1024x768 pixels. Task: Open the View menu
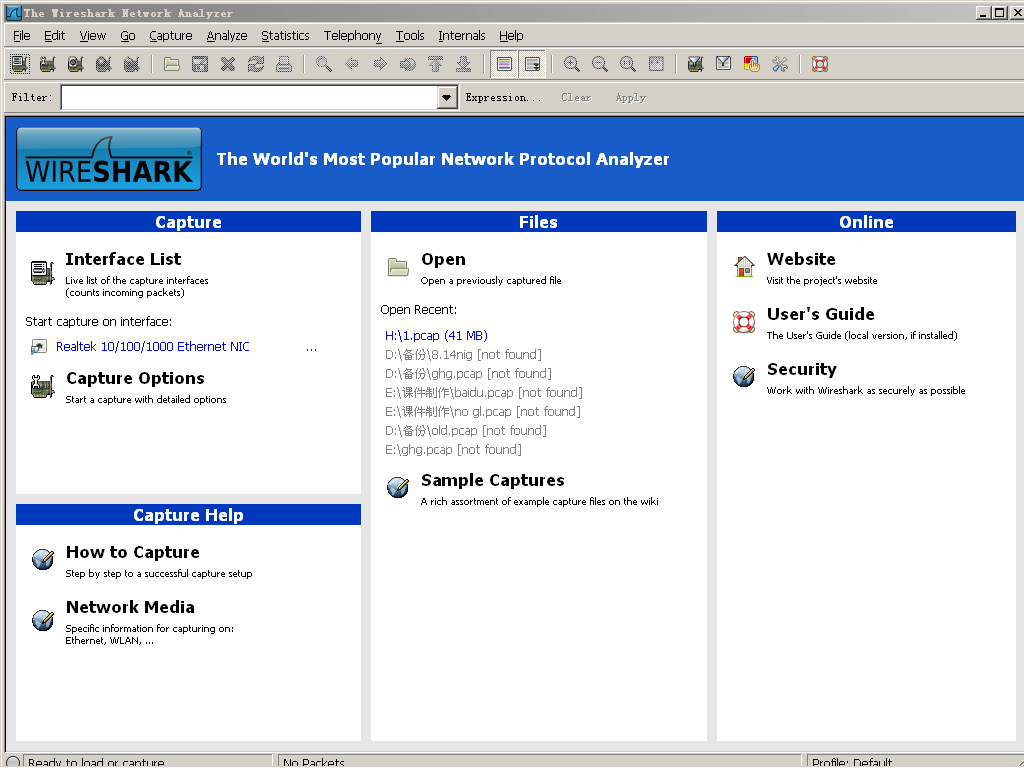[x=93, y=36]
